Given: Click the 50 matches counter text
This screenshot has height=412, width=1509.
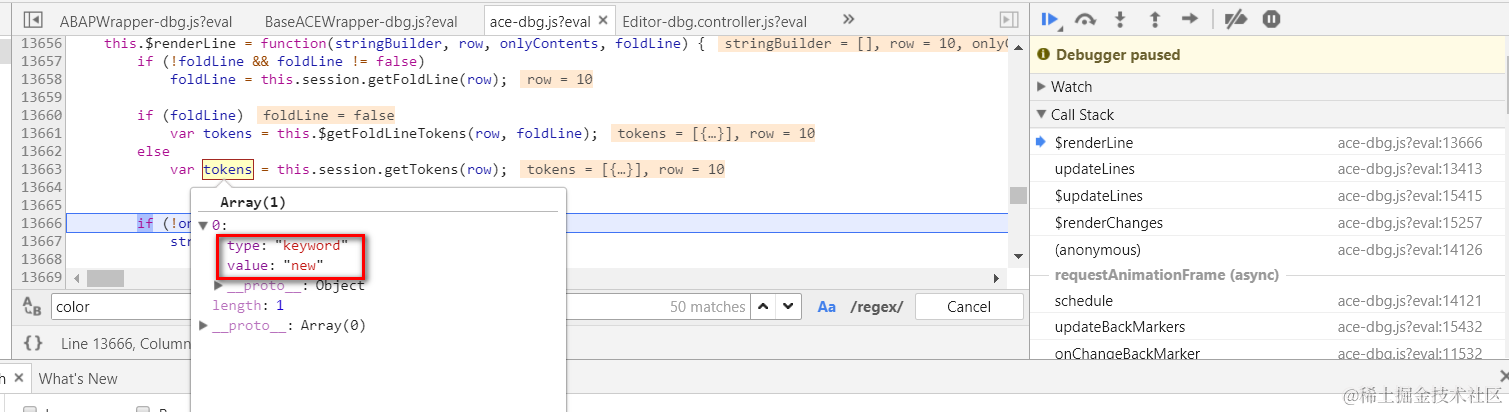Looking at the screenshot, I should (707, 307).
